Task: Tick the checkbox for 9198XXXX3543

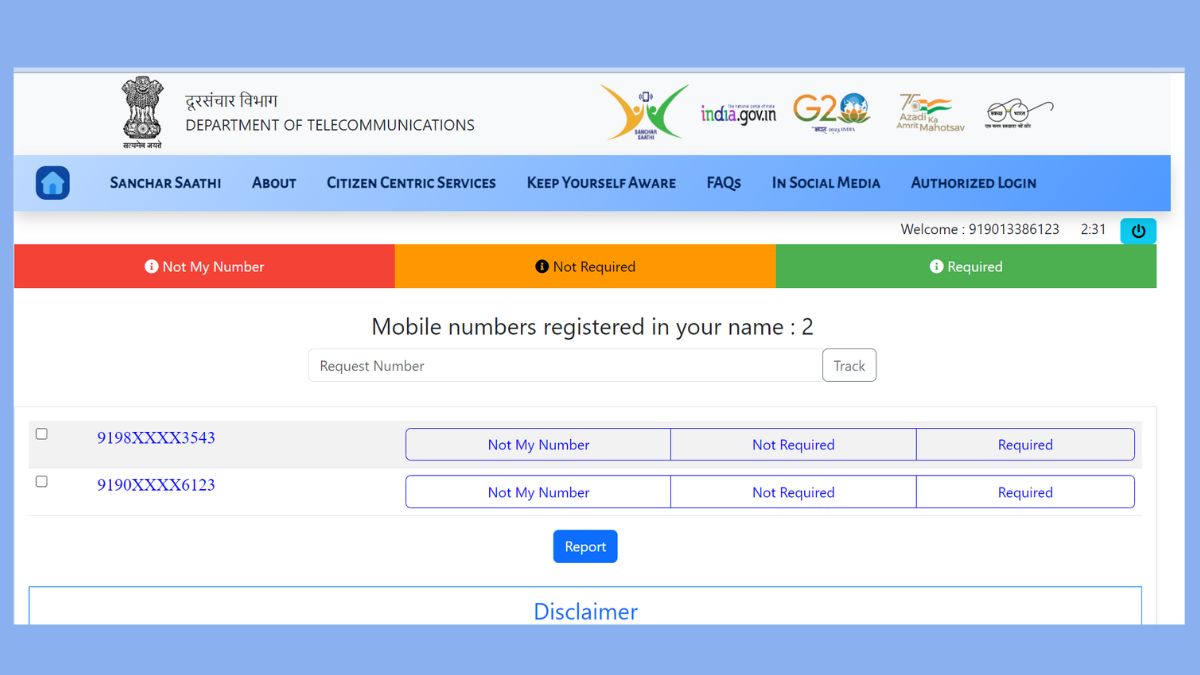Action: point(42,434)
